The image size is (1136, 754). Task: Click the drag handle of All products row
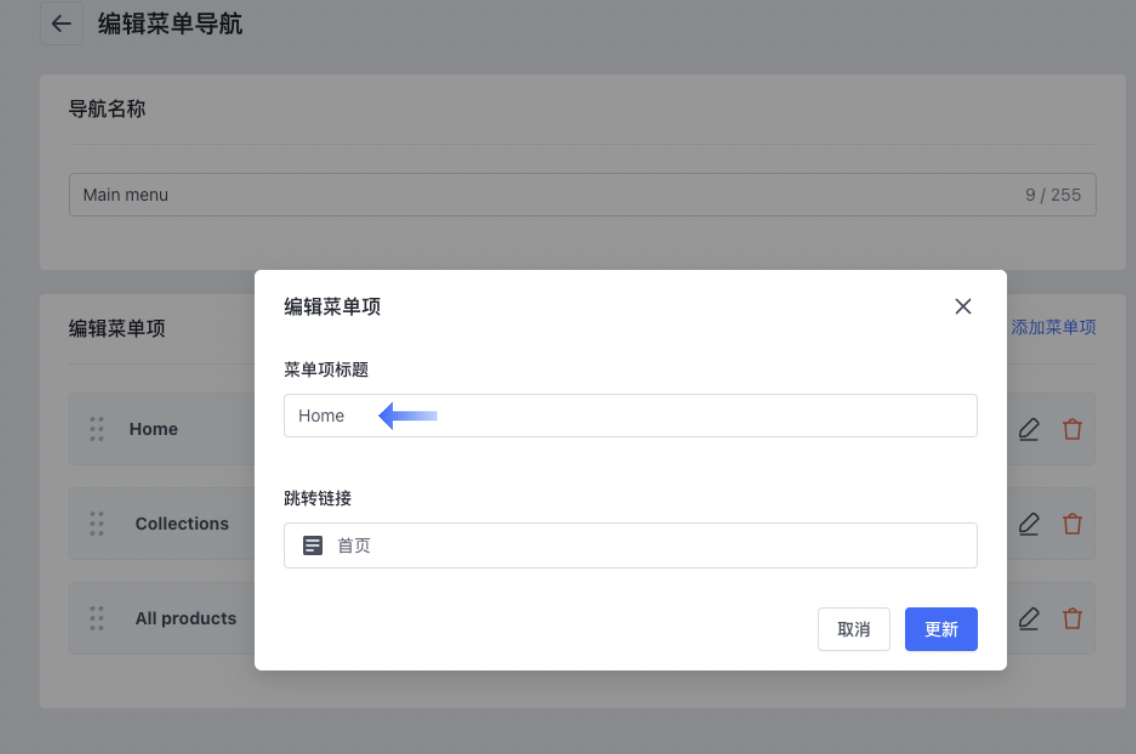tap(96, 618)
